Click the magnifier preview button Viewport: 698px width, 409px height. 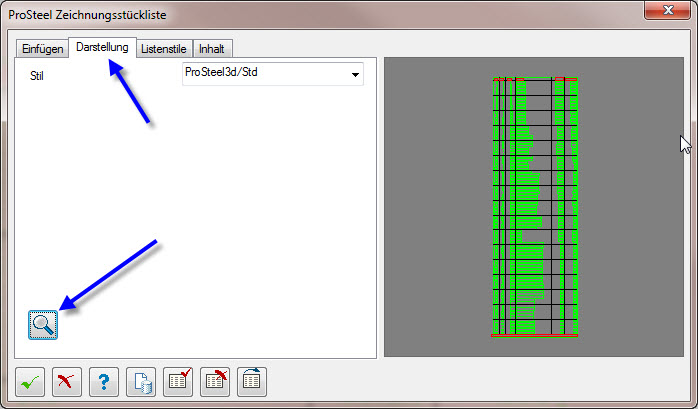pyautogui.click(x=43, y=325)
